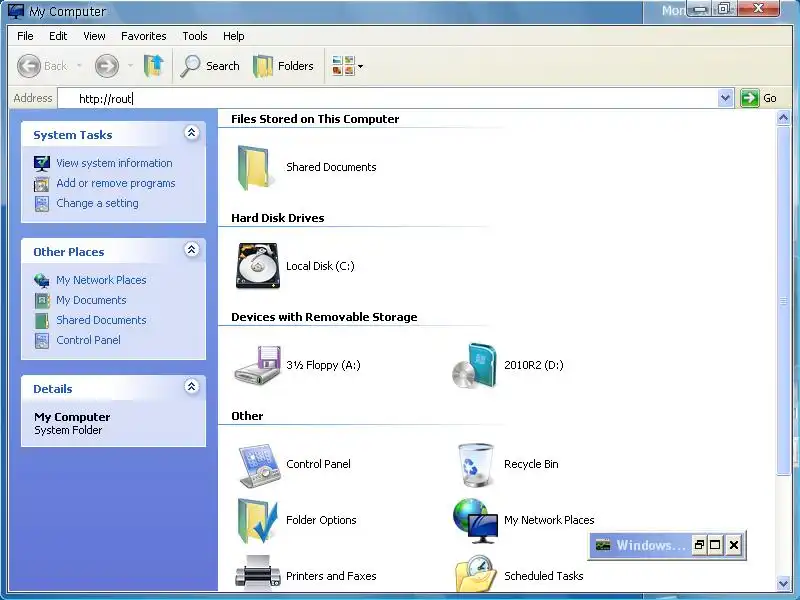Click the Folder Options label
This screenshot has width=800, height=600.
pyautogui.click(x=321, y=520)
